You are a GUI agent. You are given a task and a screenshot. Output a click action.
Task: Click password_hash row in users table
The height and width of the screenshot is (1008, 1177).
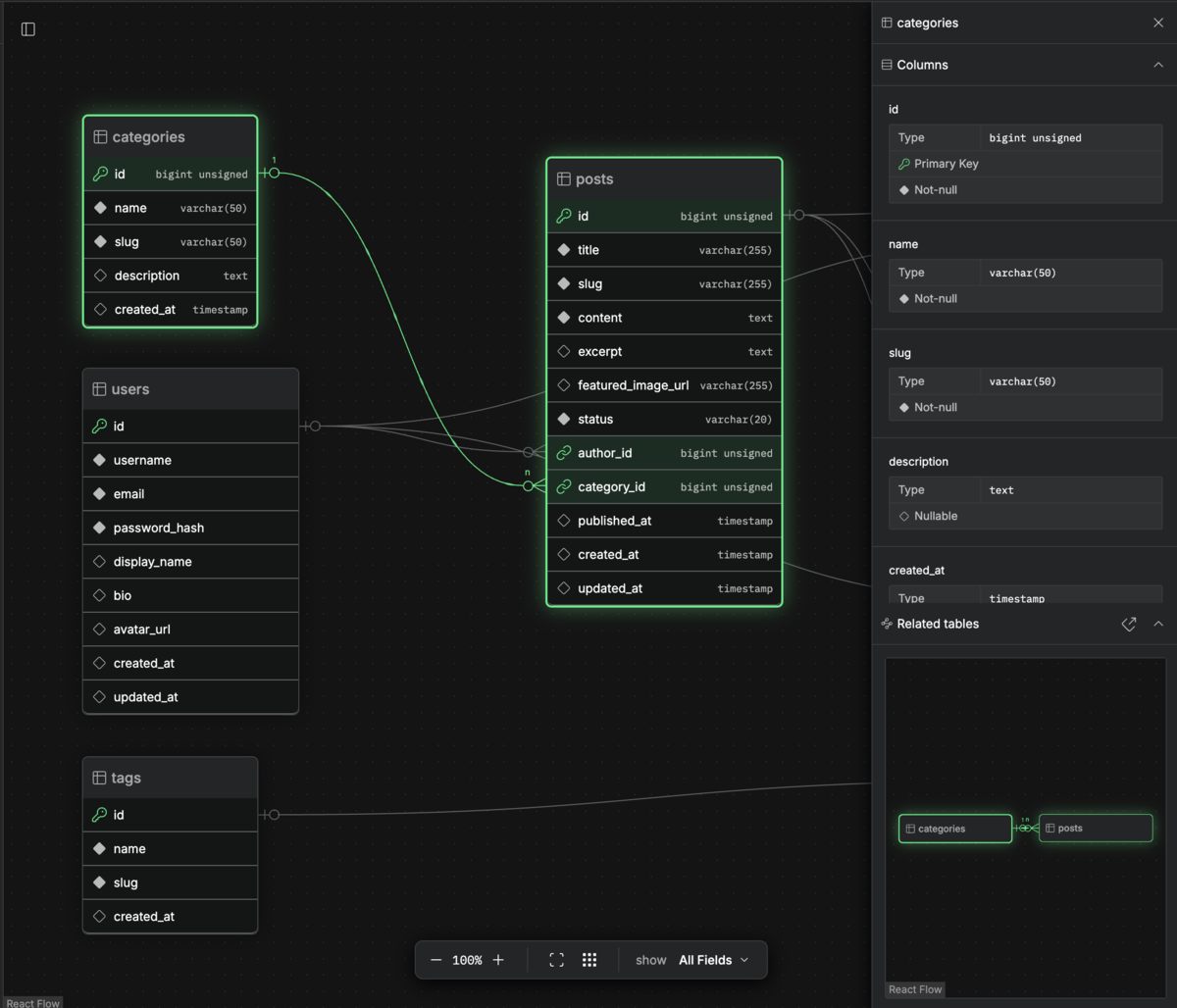[x=190, y=528]
